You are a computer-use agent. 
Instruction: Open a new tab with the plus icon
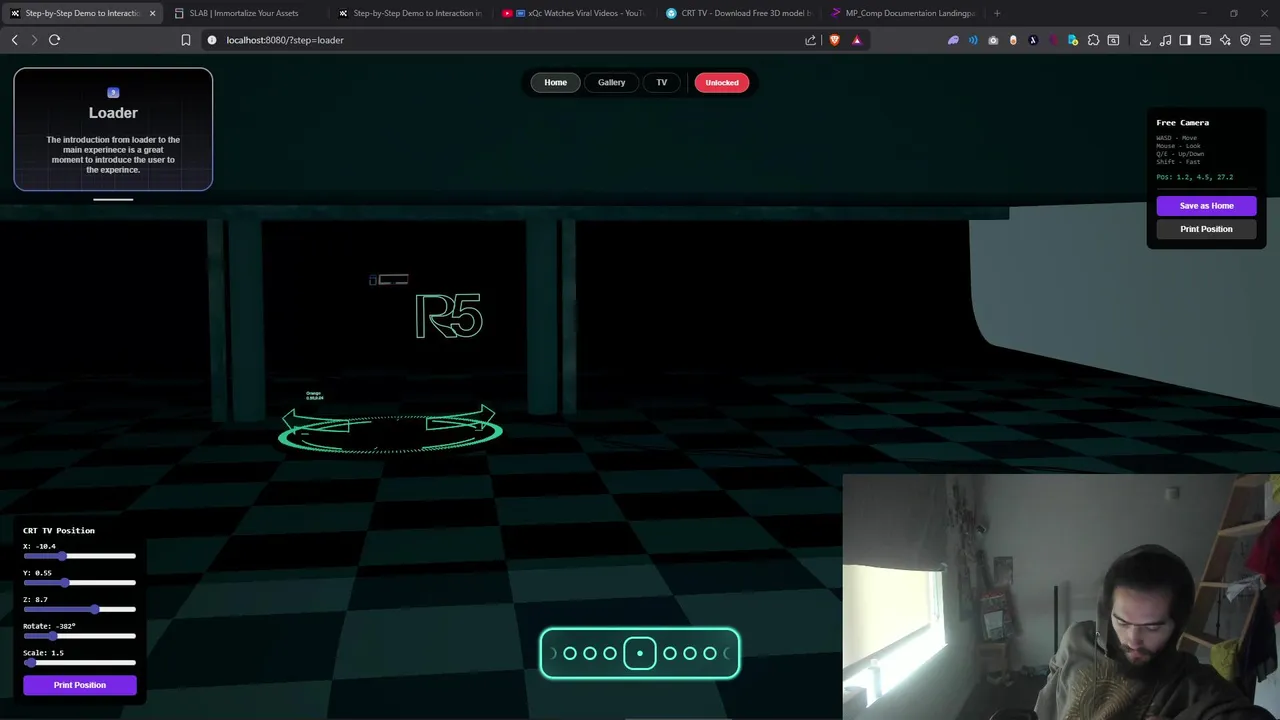tap(997, 13)
